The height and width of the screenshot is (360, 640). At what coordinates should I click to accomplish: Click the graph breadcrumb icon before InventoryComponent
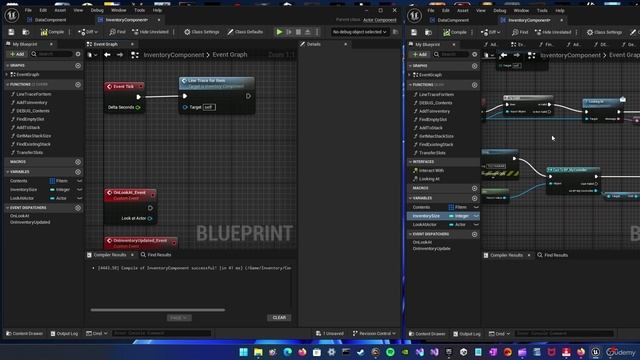pyautogui.click(x=135, y=55)
